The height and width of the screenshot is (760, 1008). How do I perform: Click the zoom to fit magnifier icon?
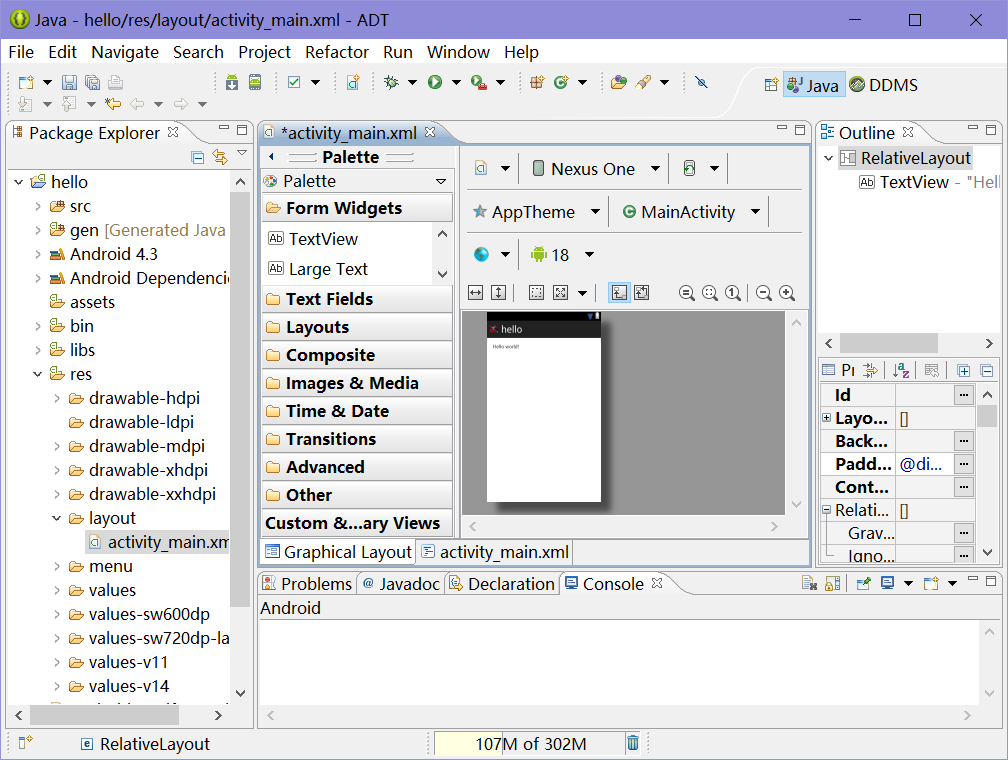coord(710,293)
